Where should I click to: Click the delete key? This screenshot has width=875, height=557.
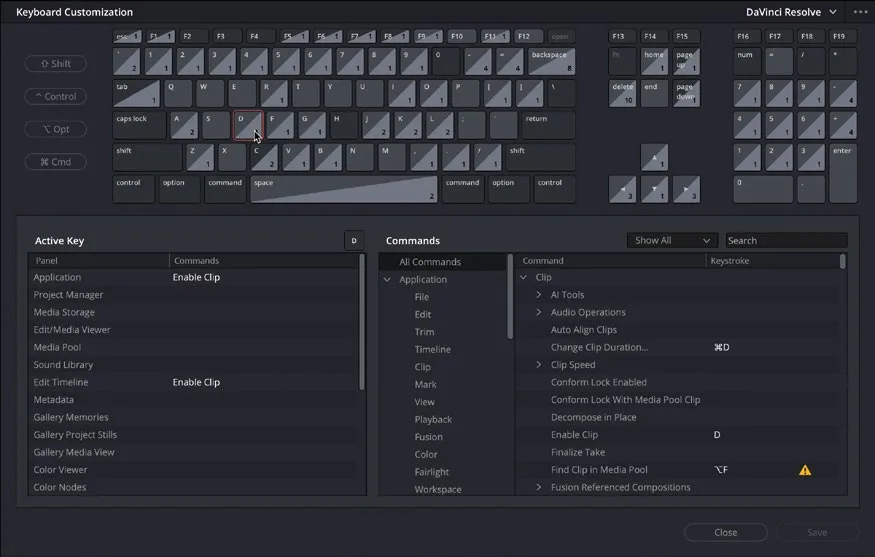622,93
